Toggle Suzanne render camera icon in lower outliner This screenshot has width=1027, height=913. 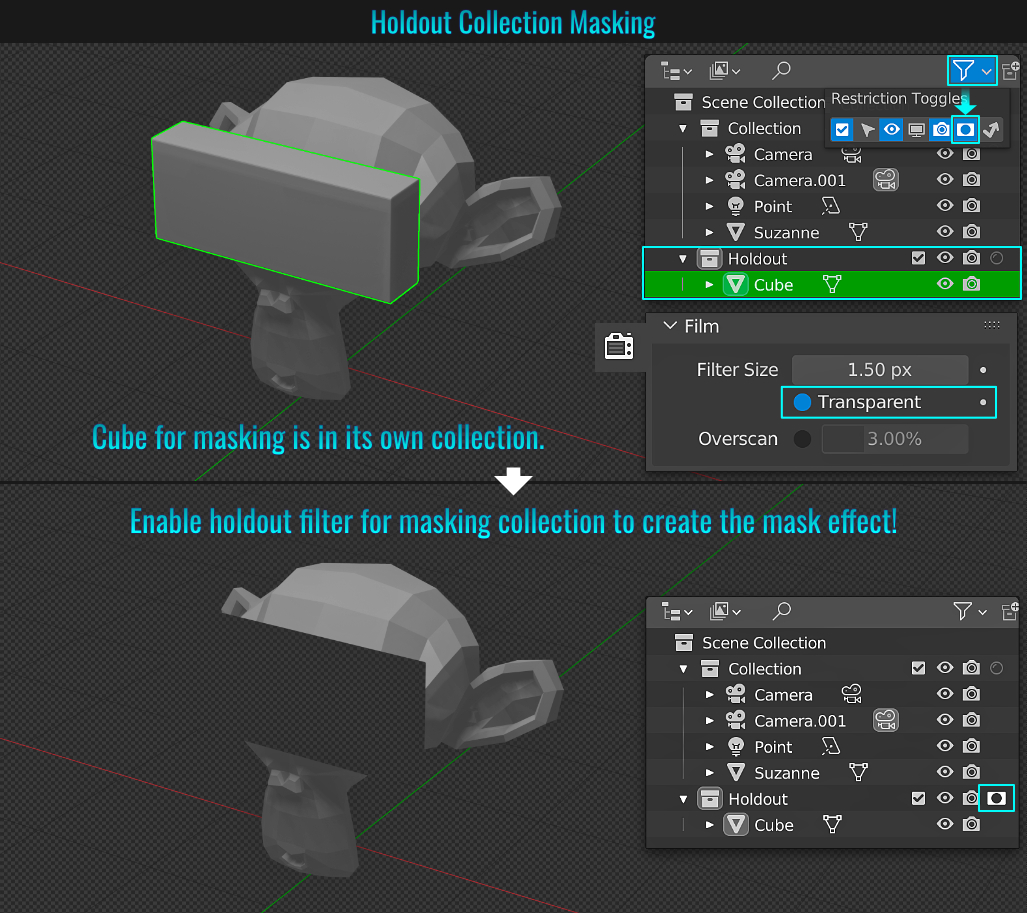(971, 772)
